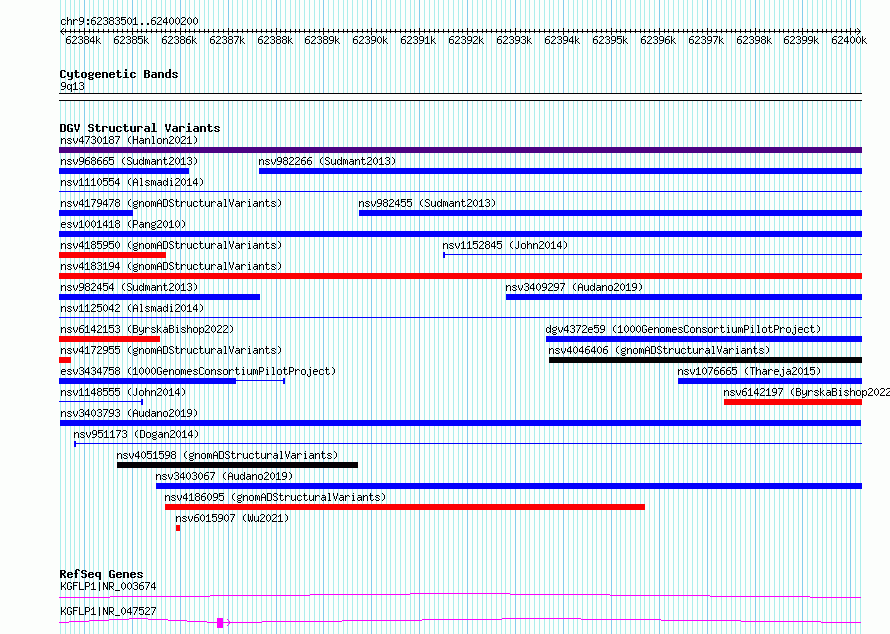Click nsv1076665 (Thareja2015) variant label

click(749, 371)
